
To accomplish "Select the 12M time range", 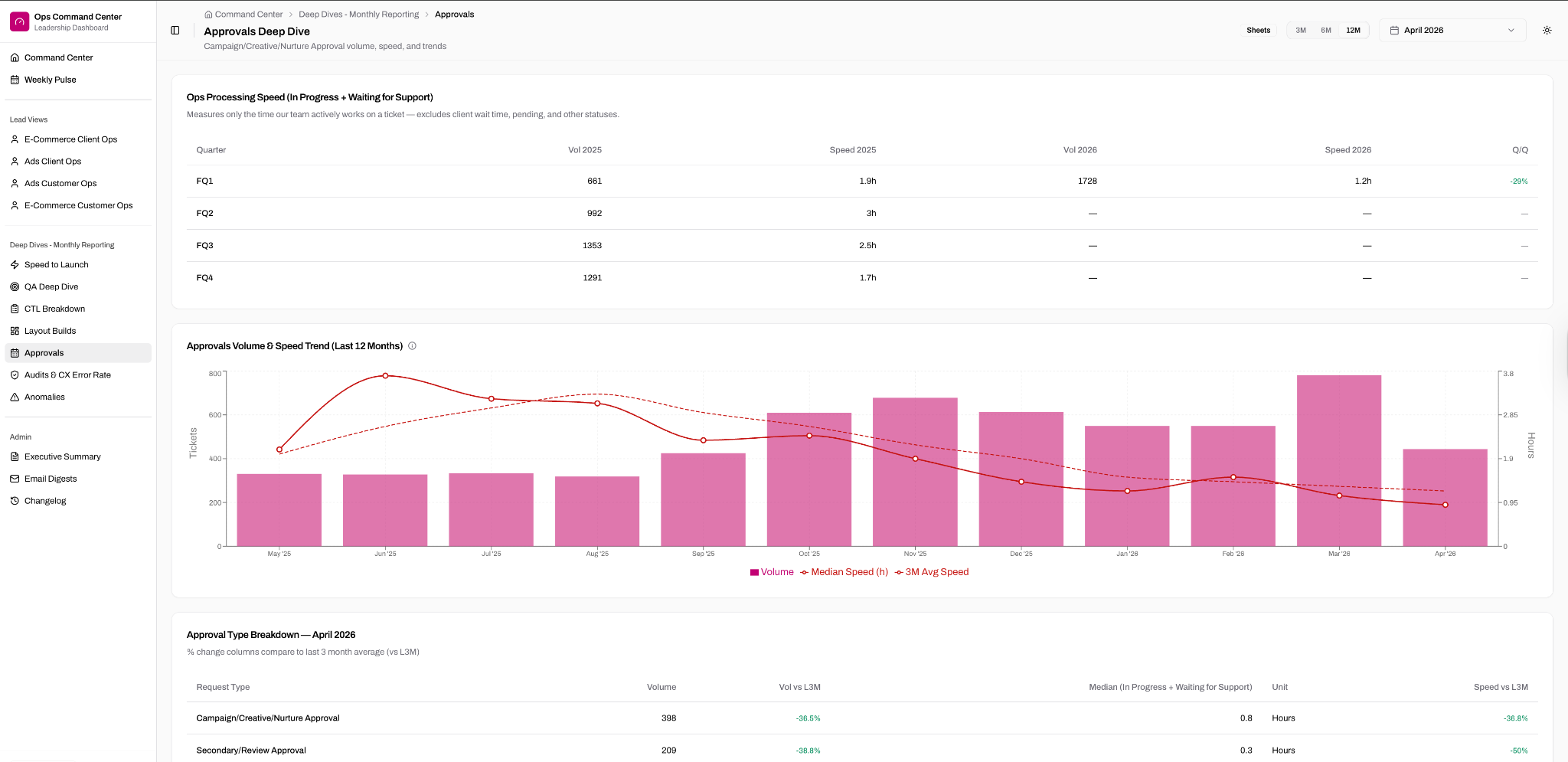I will tap(1353, 31).
